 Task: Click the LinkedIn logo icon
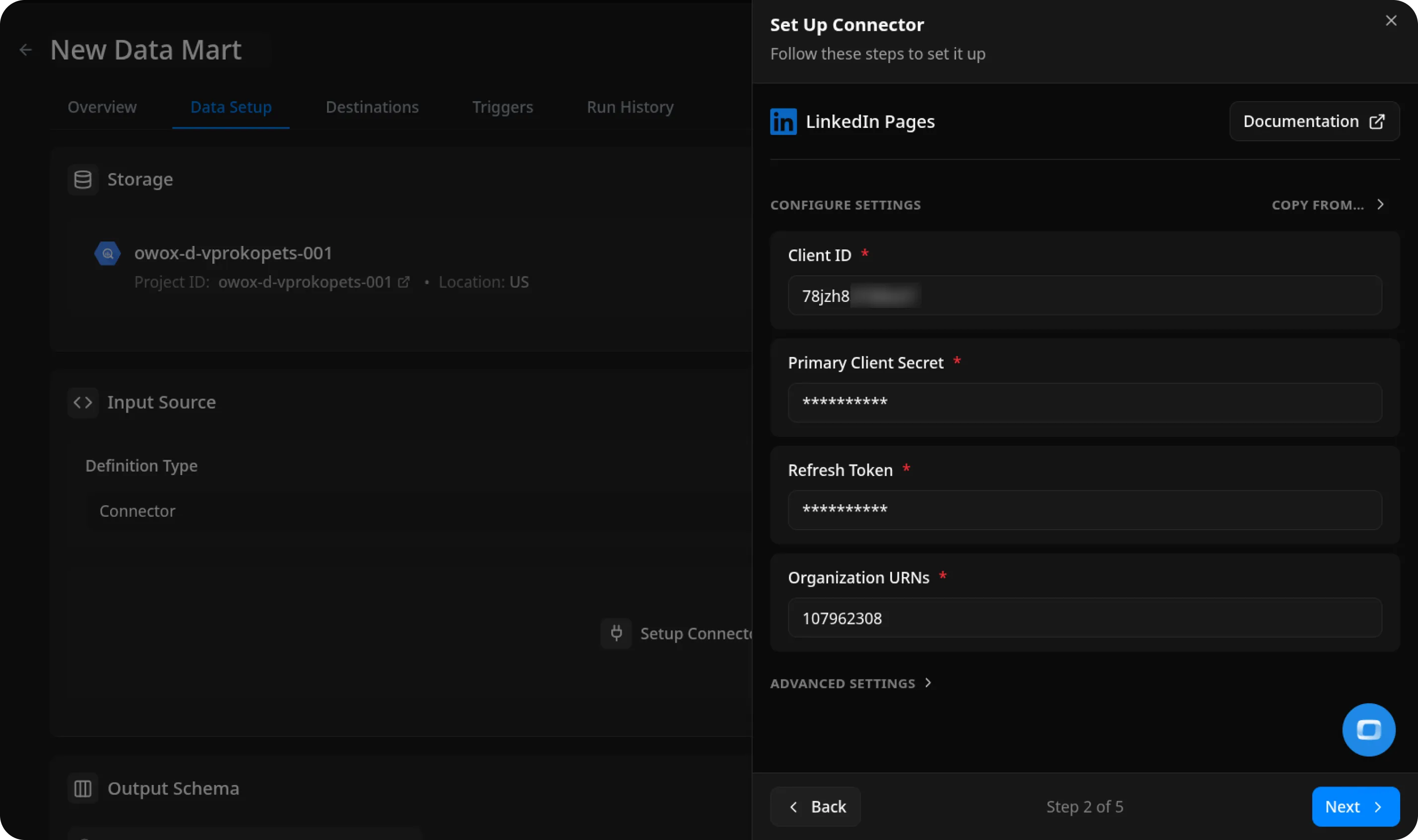coord(783,121)
